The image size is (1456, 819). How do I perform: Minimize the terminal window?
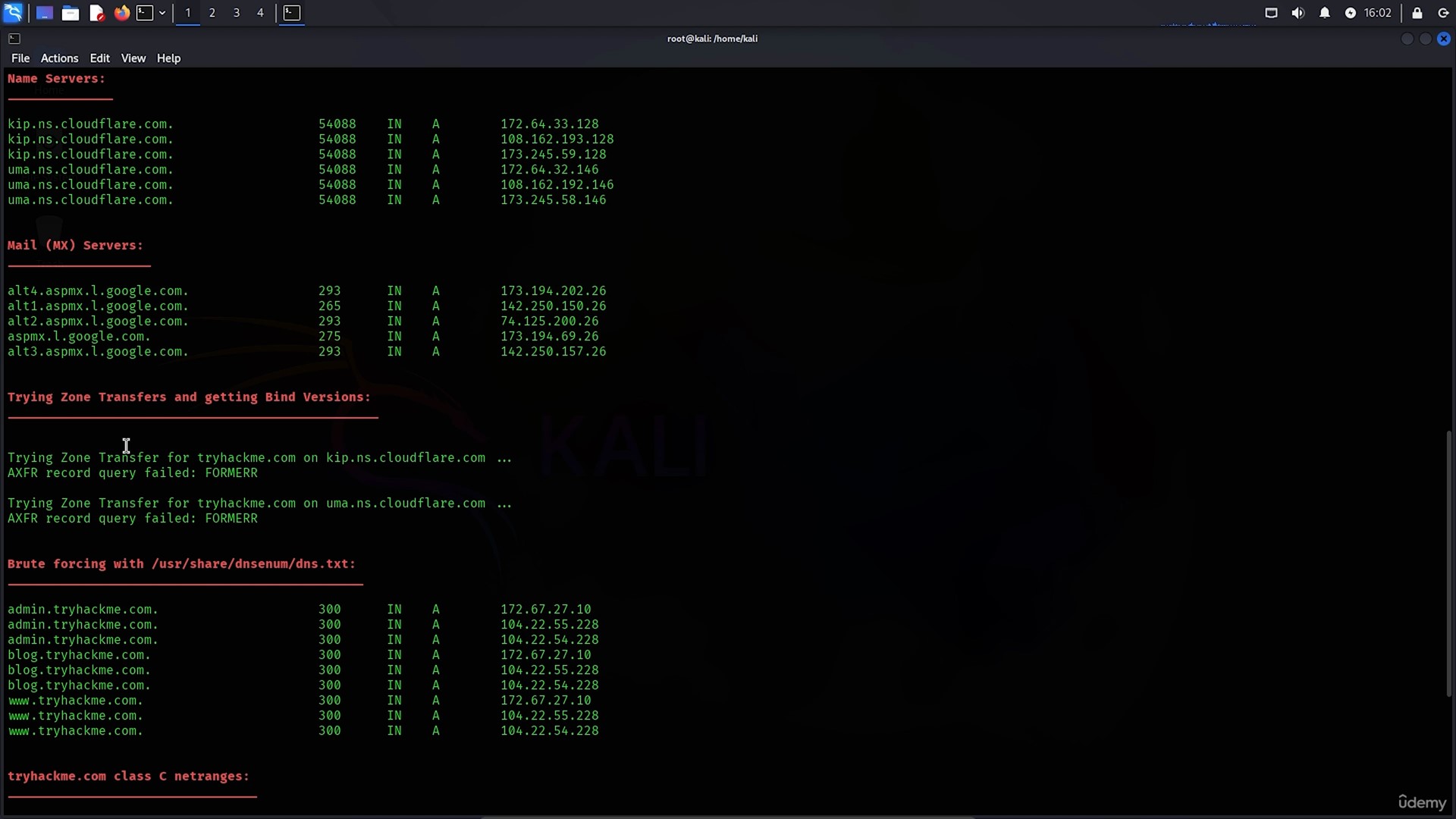point(1407,39)
